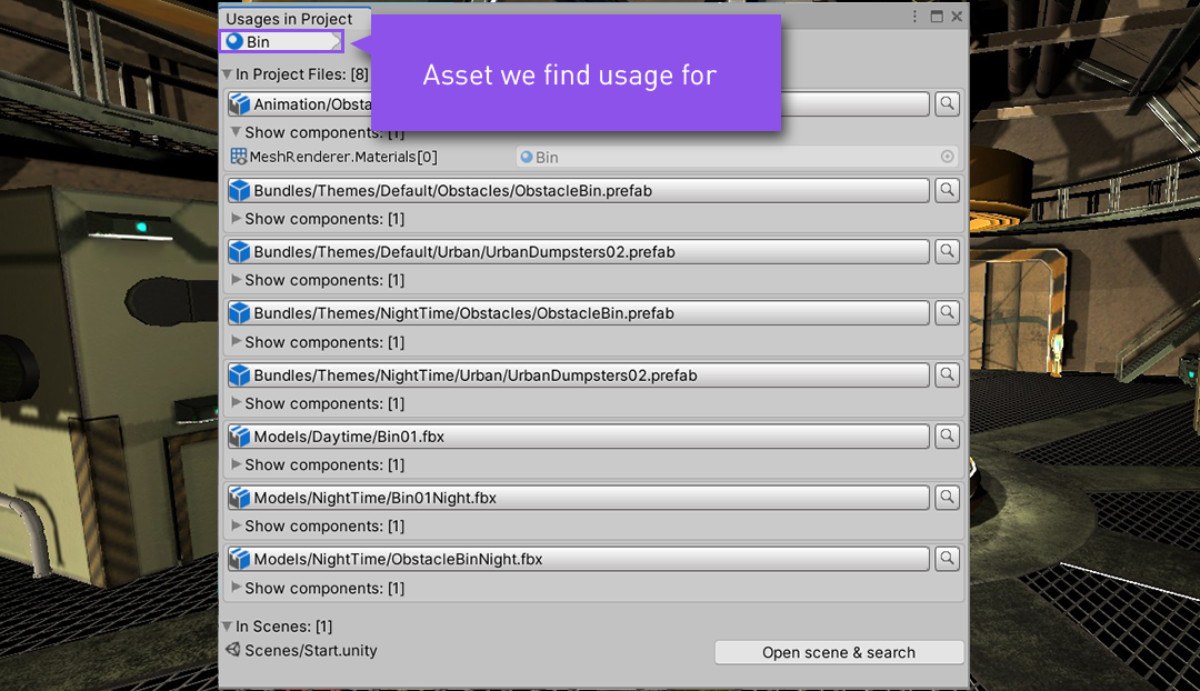Click magnifier icon beside Default/Urban/UrbanDumpsters02.prefab
The width and height of the screenshot is (1200, 691).
coord(947,251)
